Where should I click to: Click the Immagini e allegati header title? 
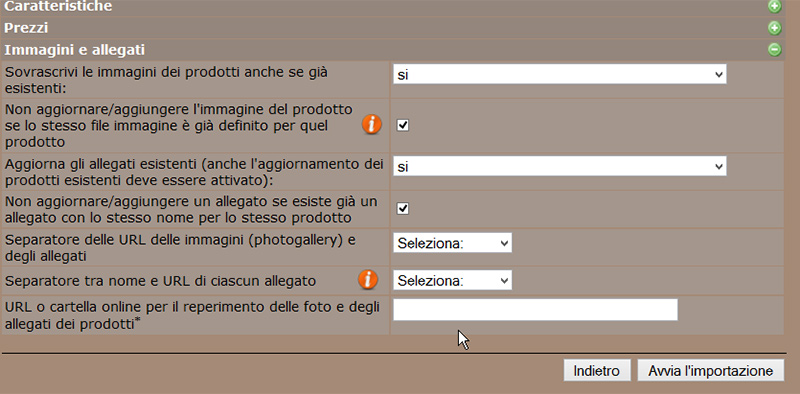[74, 50]
